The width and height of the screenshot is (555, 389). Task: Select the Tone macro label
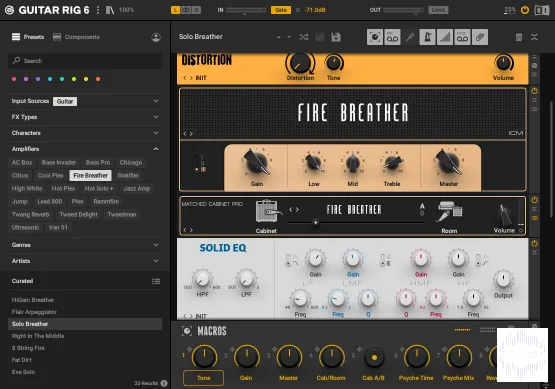[x=204, y=378]
